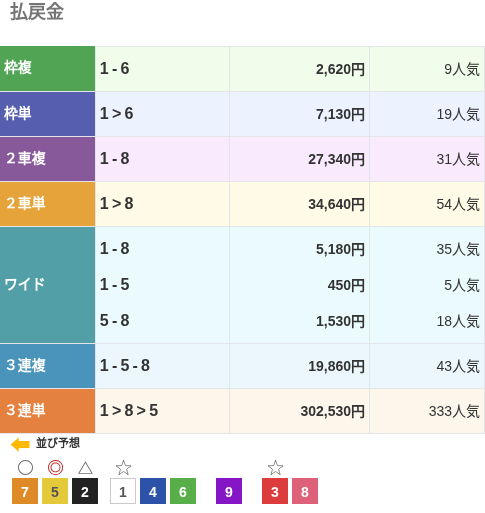Image resolution: width=485 pixels, height=513 pixels.
Task: Click the 2車単 orange header cell
Action: [x=47, y=204]
